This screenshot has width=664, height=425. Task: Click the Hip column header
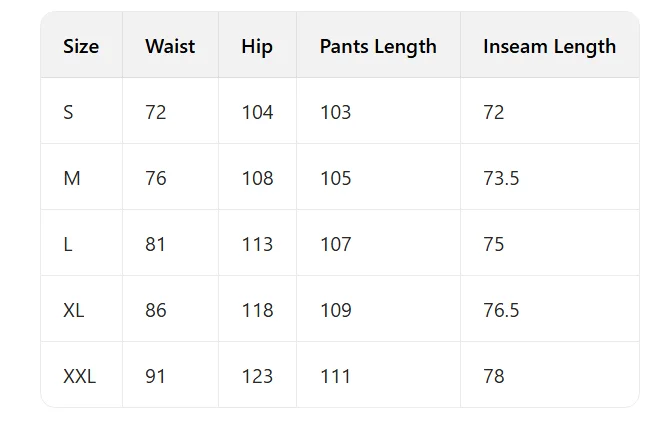click(x=257, y=46)
